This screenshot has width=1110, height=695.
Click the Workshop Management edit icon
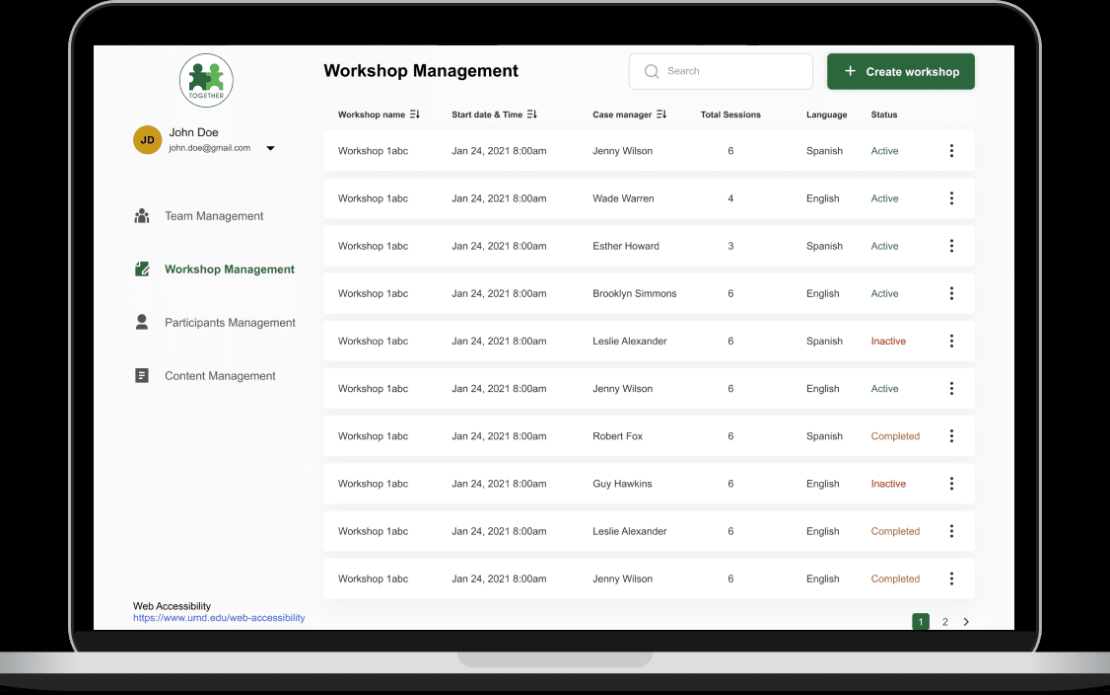coord(142,269)
